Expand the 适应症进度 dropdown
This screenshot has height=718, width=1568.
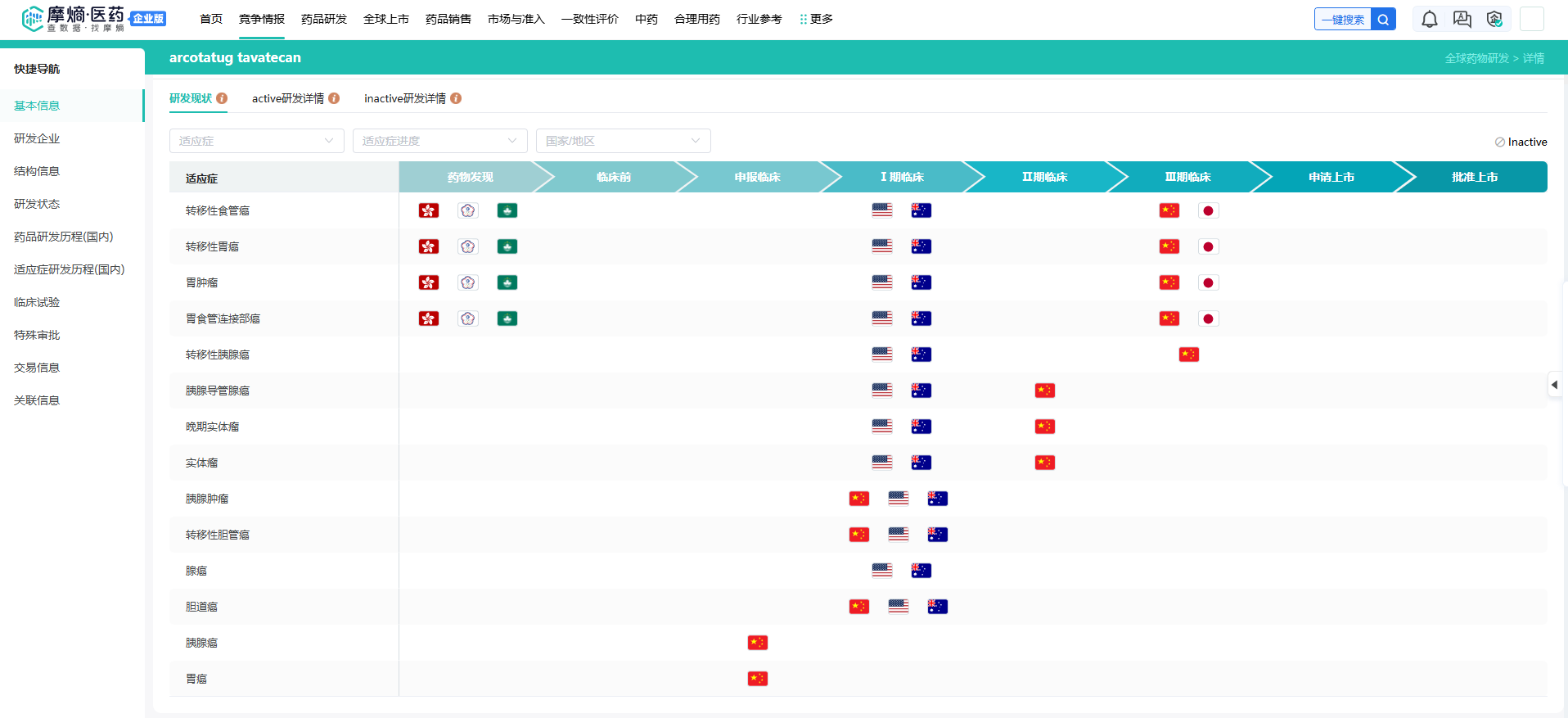[x=439, y=141]
